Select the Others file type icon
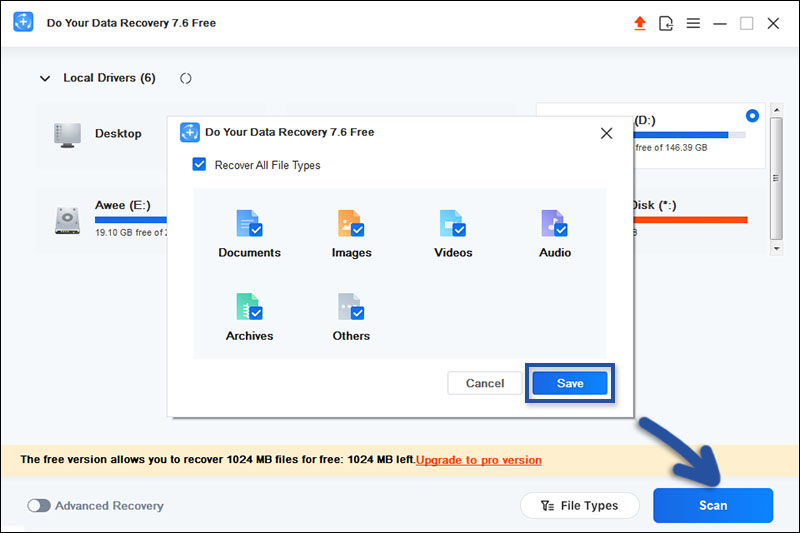 pyautogui.click(x=351, y=307)
